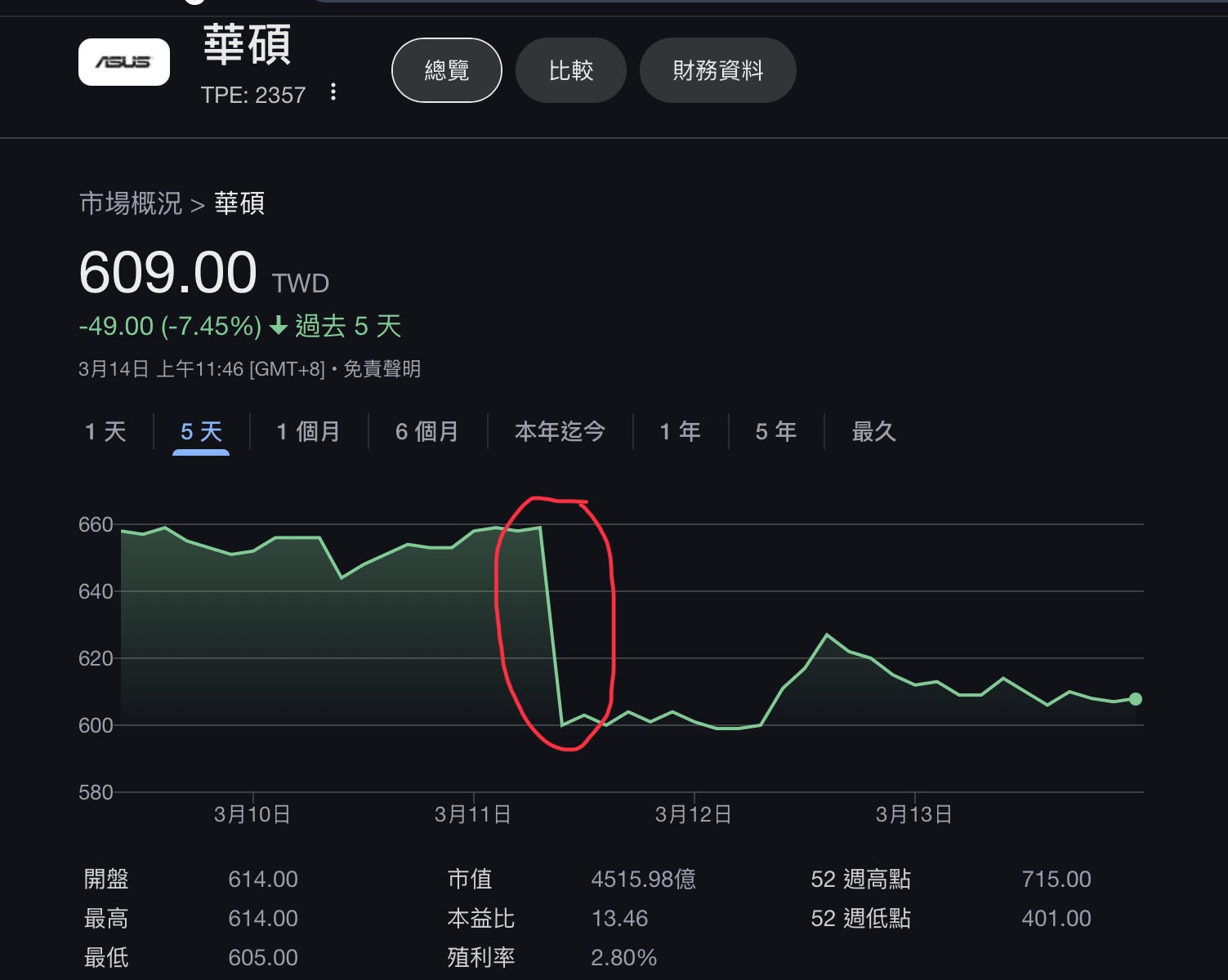The height and width of the screenshot is (980, 1228).
Task: Show the 1 年 chart range
Action: click(681, 431)
